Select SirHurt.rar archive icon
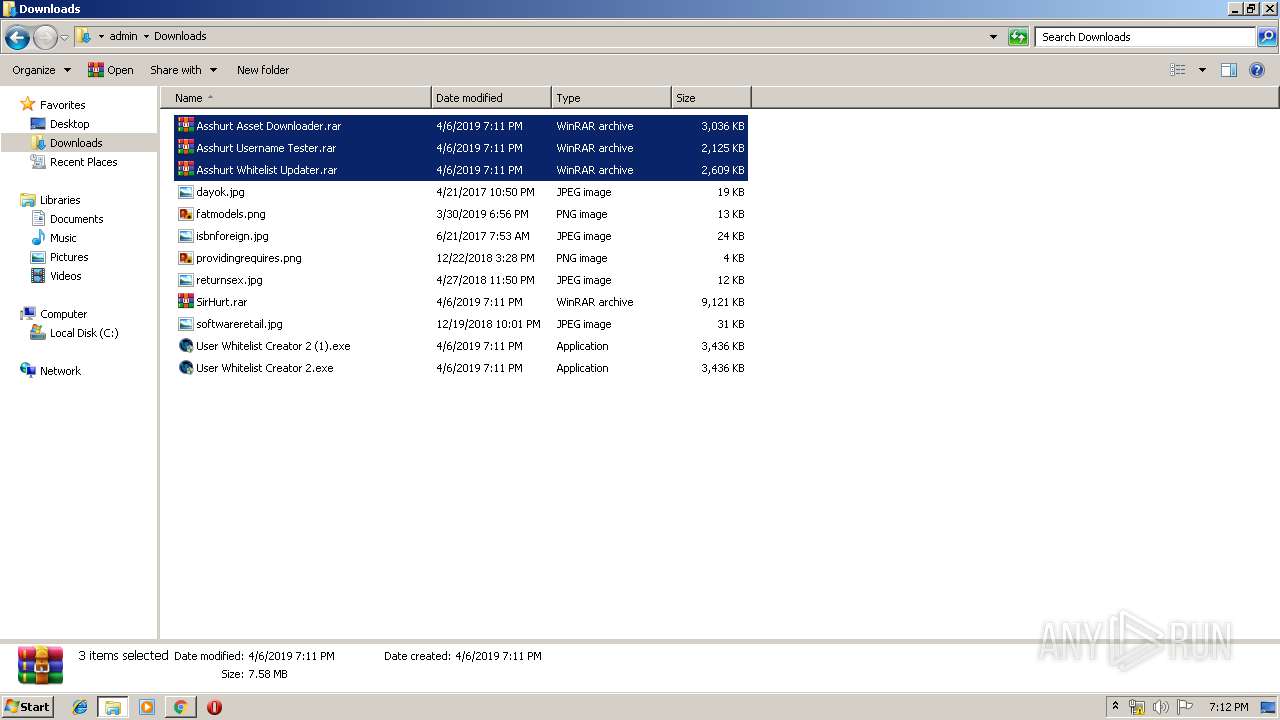 pyautogui.click(x=186, y=302)
